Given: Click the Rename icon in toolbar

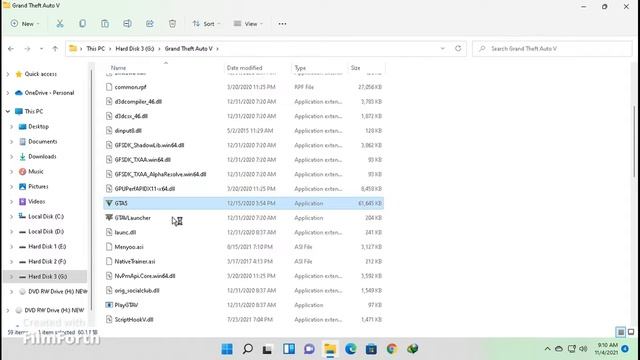Looking at the screenshot, I should (x=127, y=24).
